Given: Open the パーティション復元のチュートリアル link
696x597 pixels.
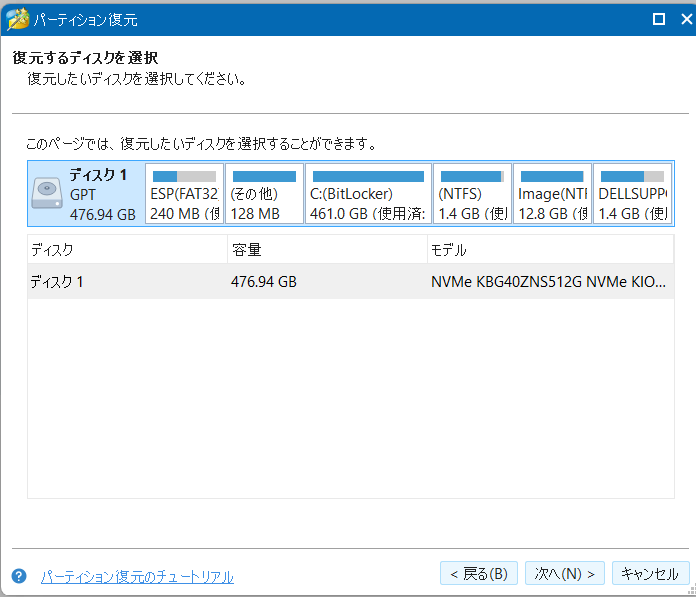Looking at the screenshot, I should [137, 577].
